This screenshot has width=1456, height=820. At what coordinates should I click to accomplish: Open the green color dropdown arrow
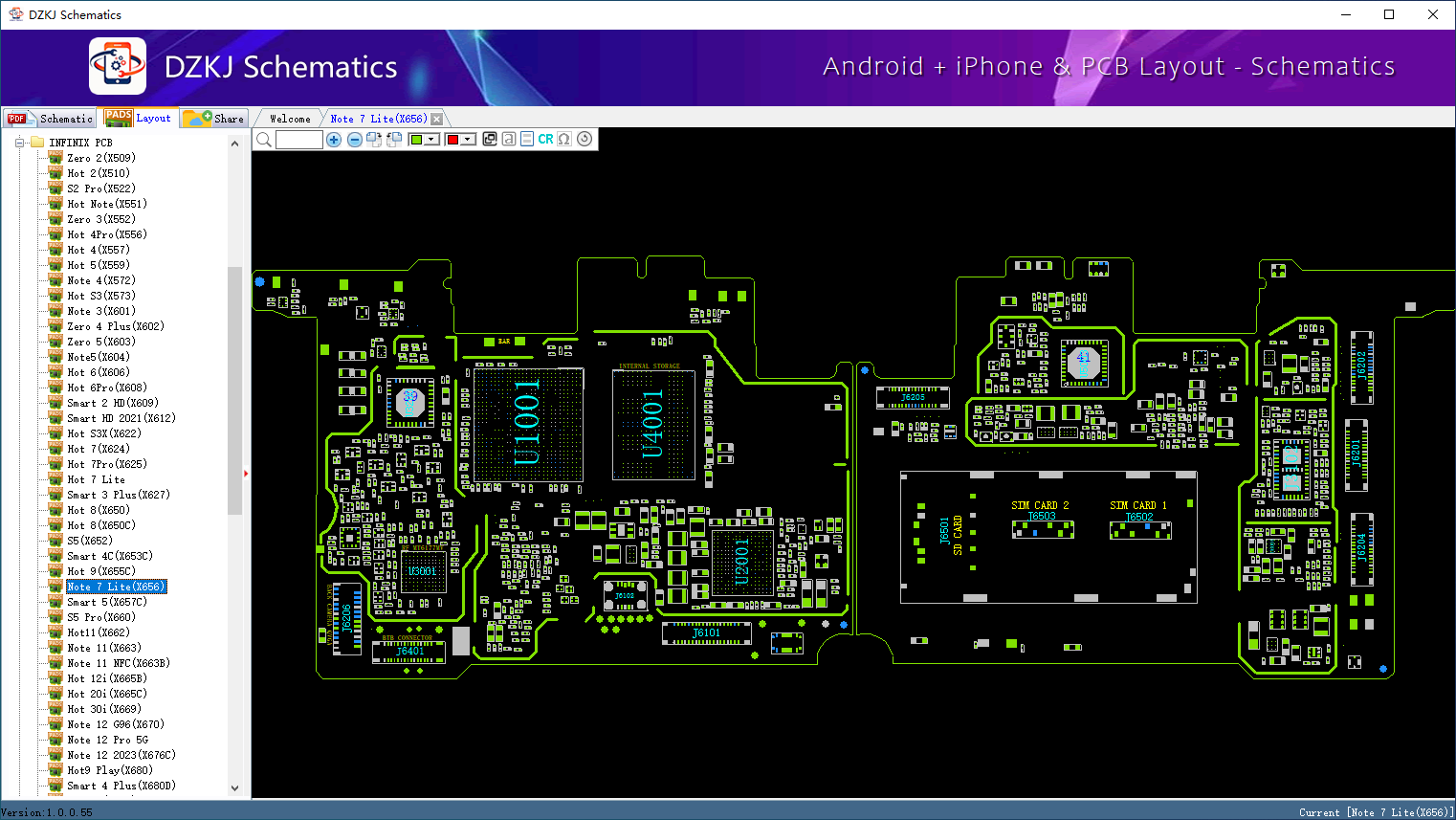(431, 140)
